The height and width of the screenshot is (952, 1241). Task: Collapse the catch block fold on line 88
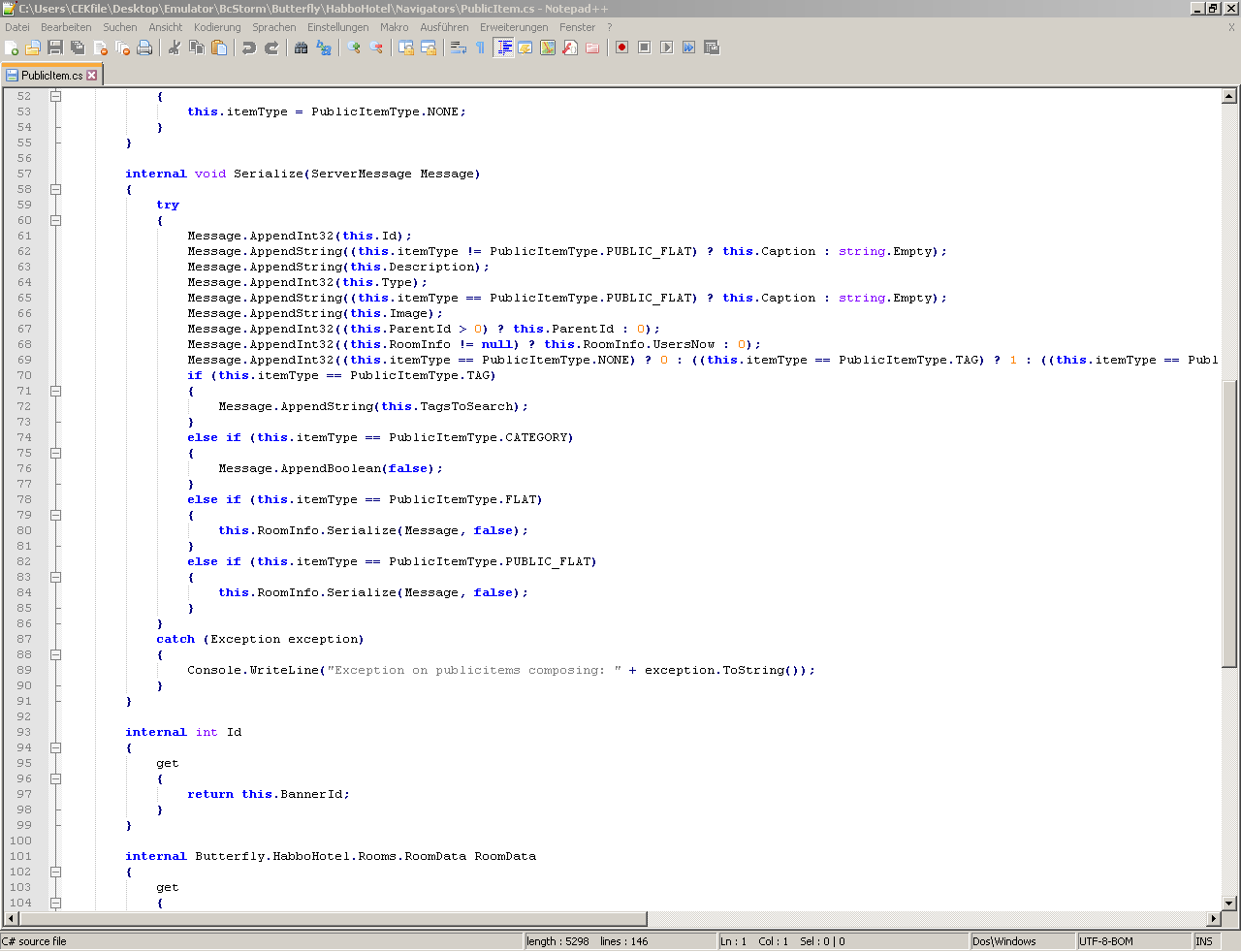(x=56, y=655)
